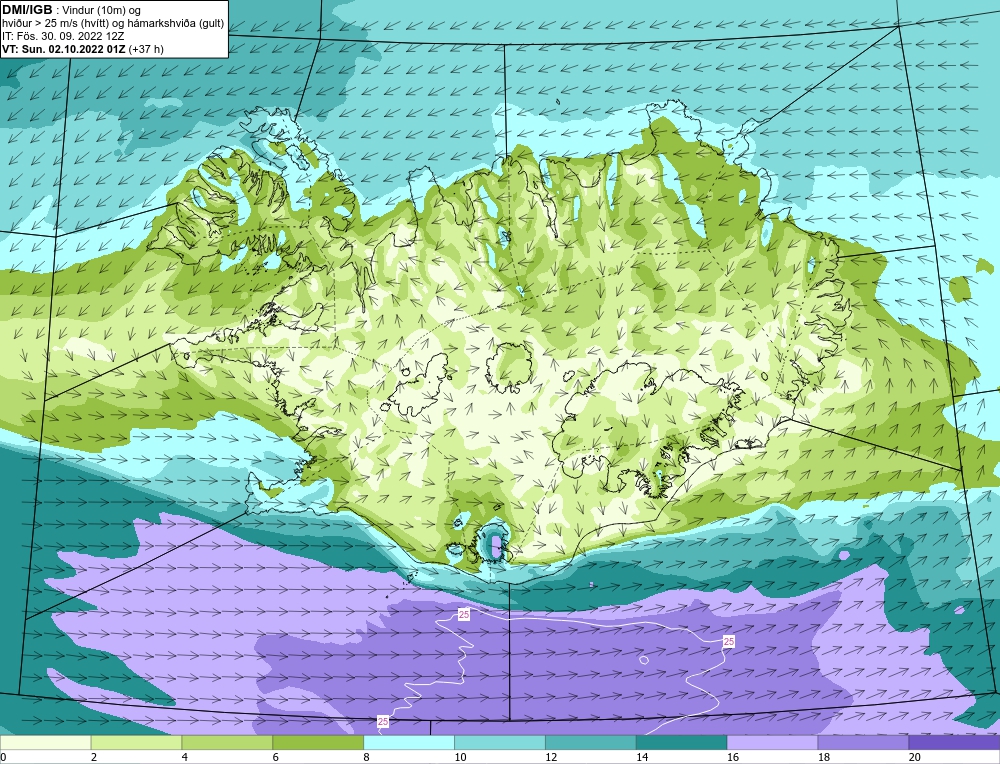Pick the medium teal 12–14 legend swatch

591,742
